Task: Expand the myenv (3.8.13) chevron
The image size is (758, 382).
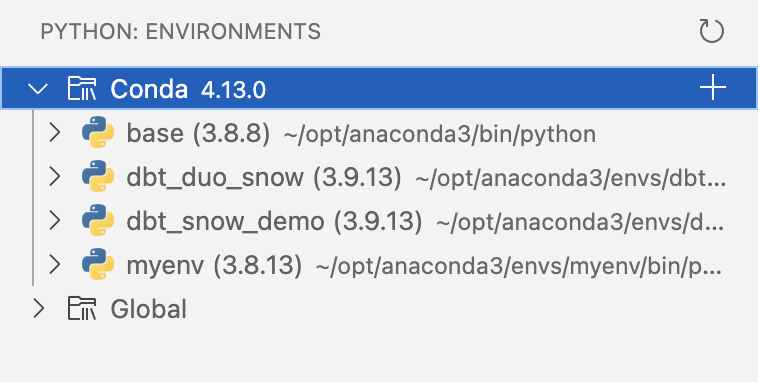Action: pyautogui.click(x=55, y=264)
